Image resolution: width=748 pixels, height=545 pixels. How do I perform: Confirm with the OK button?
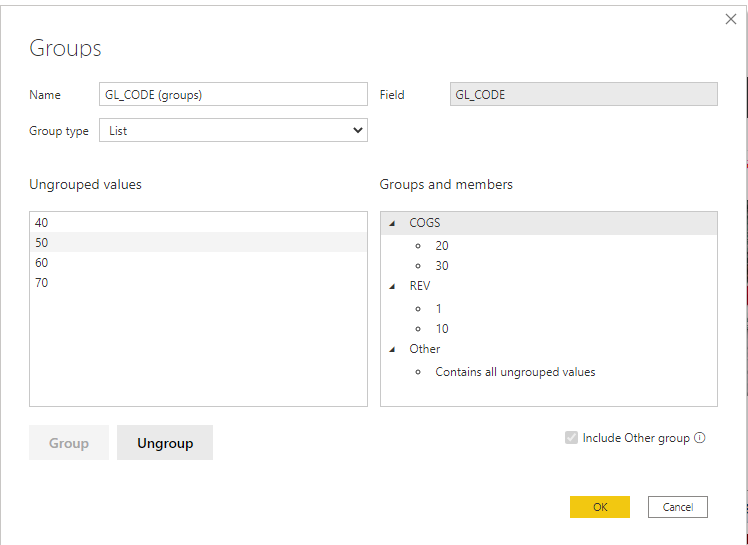600,507
